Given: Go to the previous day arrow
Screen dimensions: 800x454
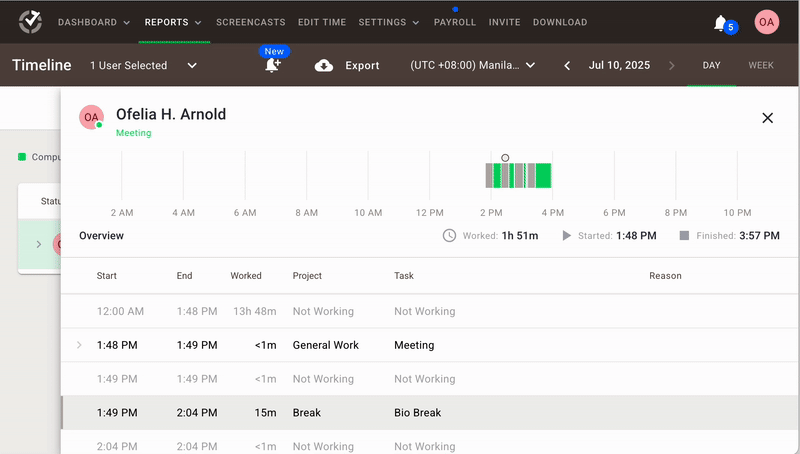Looking at the screenshot, I should [567, 65].
